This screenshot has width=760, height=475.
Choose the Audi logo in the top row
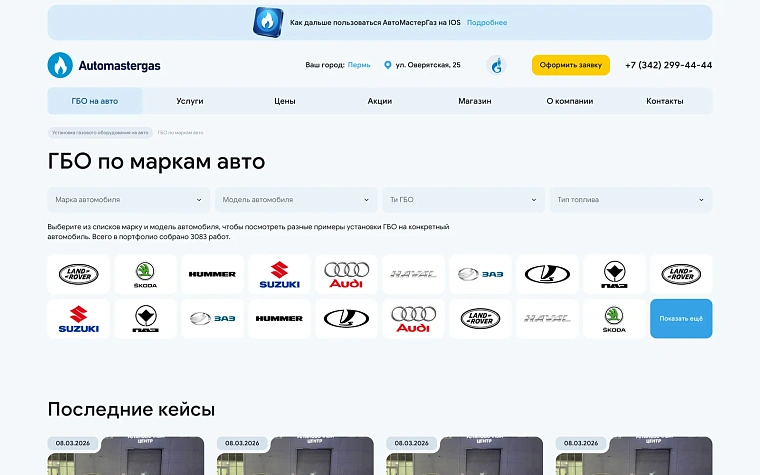coord(346,274)
